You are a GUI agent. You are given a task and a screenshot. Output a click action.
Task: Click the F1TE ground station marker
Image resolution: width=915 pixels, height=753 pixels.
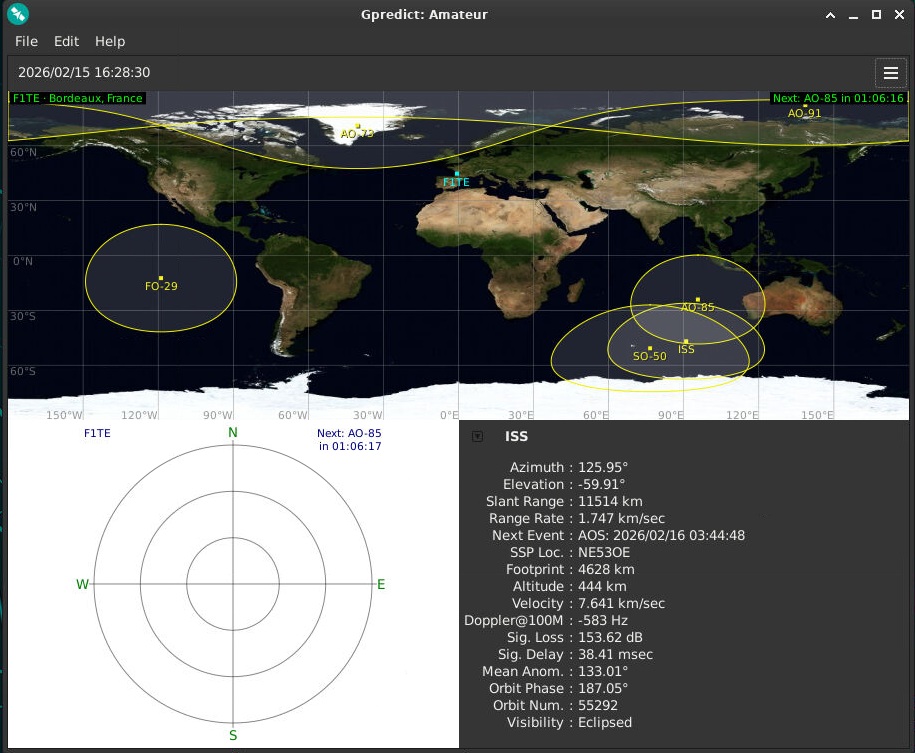(x=457, y=174)
